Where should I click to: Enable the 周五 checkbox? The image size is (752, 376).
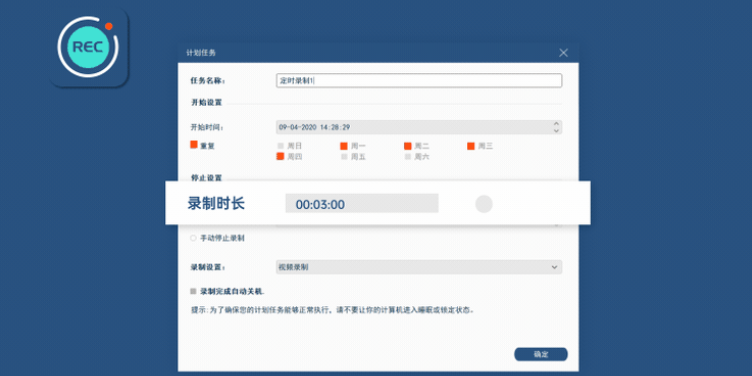(x=344, y=156)
